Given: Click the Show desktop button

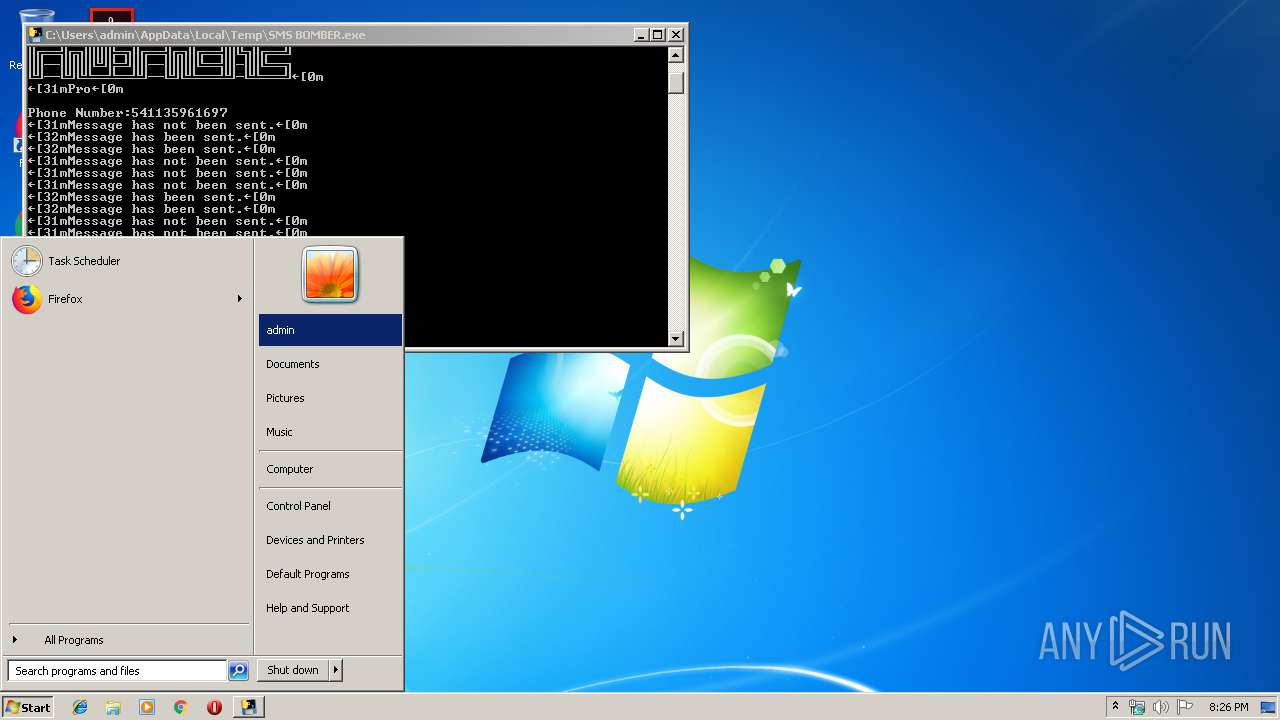Looking at the screenshot, I should (1270, 707).
